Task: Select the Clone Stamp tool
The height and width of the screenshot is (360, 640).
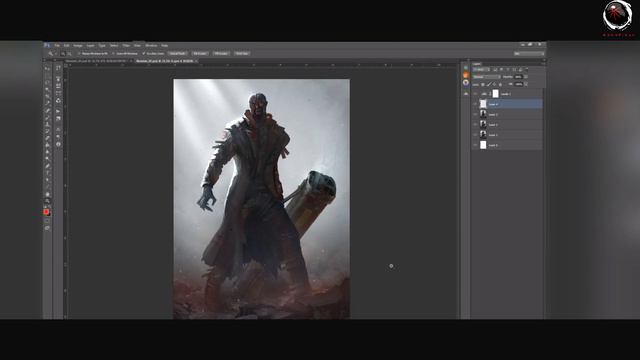Action: pyautogui.click(x=47, y=124)
